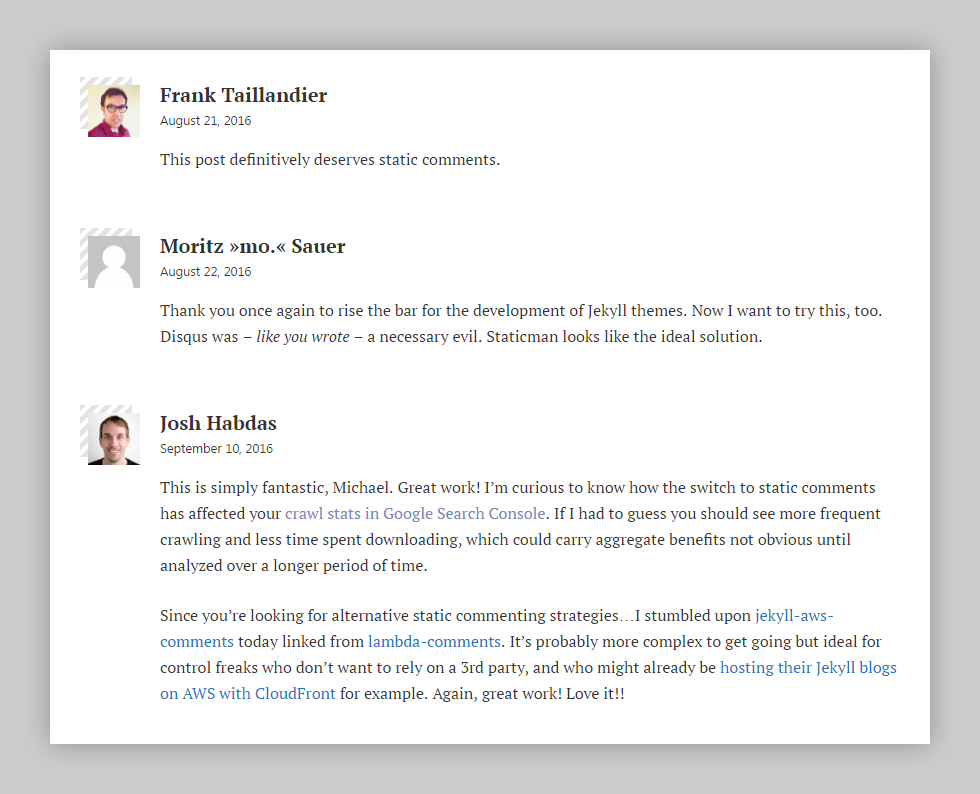
Task: Open the jekyll-aws-comments link
Action: 793,615
